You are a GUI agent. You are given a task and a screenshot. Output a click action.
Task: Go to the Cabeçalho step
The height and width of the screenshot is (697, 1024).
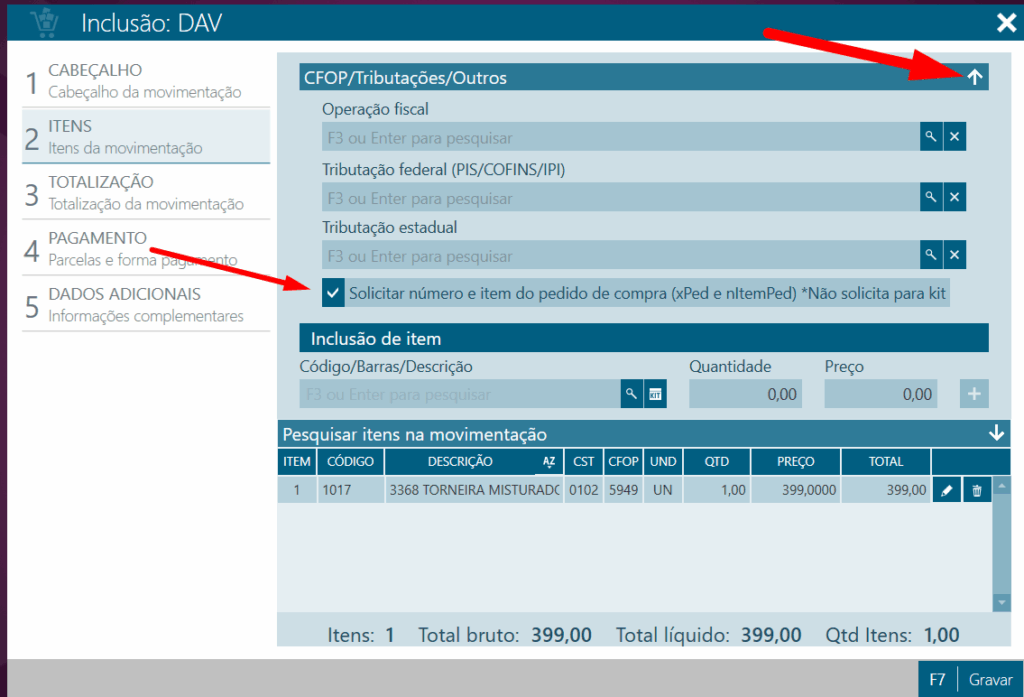click(x=145, y=80)
